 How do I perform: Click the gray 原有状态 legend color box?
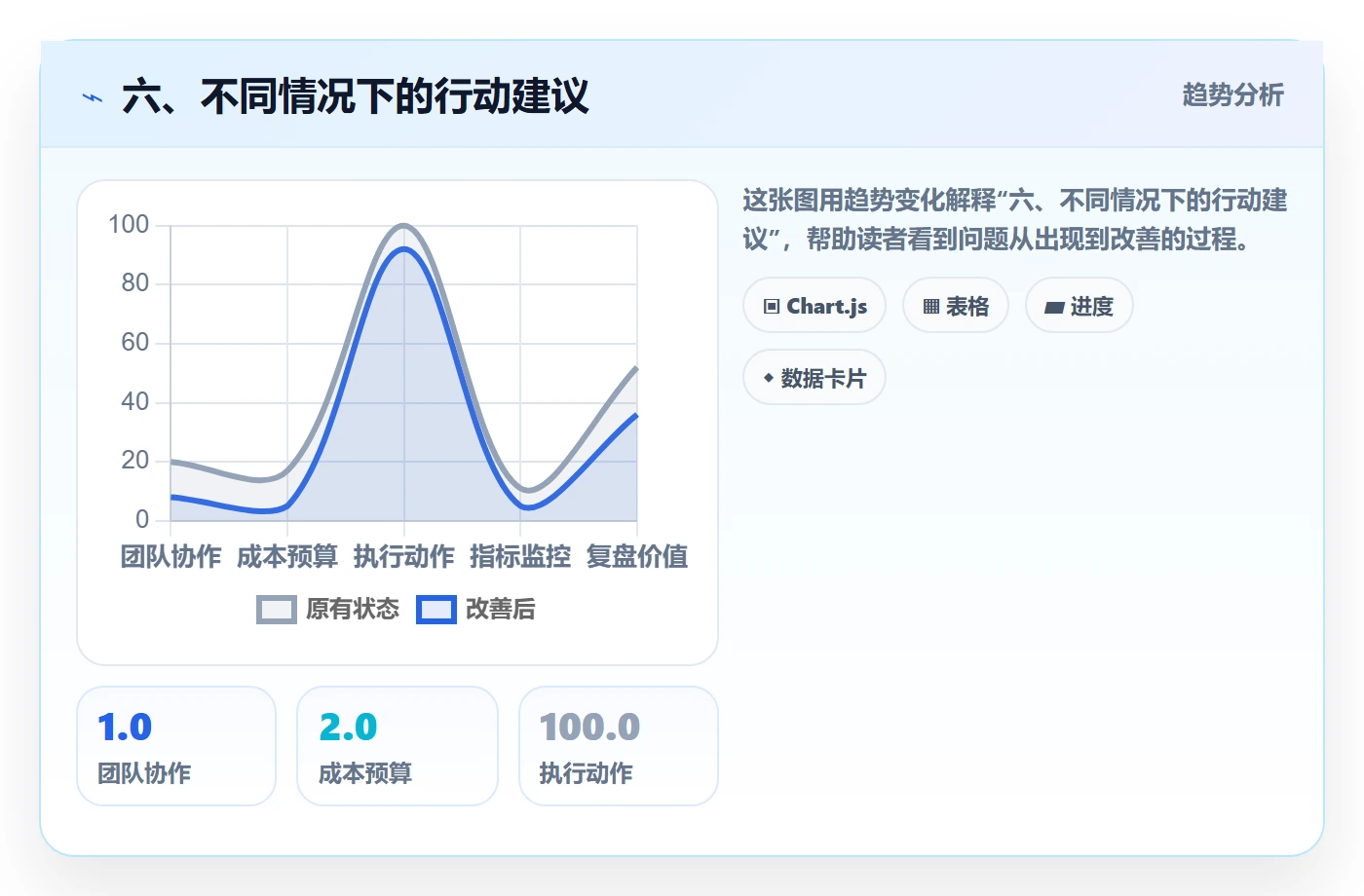pyautogui.click(x=277, y=610)
